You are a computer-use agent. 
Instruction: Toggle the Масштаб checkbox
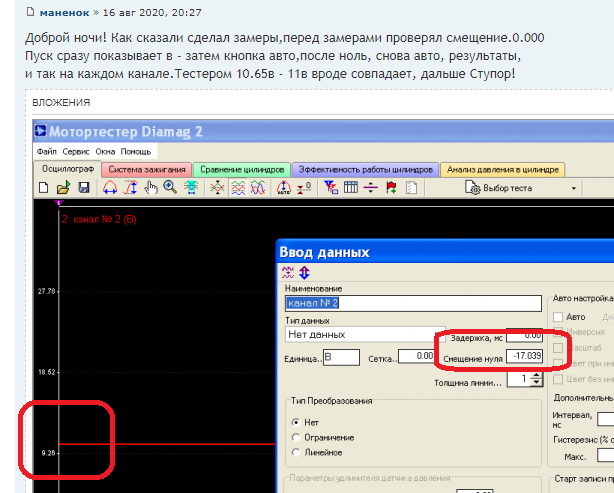pyautogui.click(x=558, y=348)
